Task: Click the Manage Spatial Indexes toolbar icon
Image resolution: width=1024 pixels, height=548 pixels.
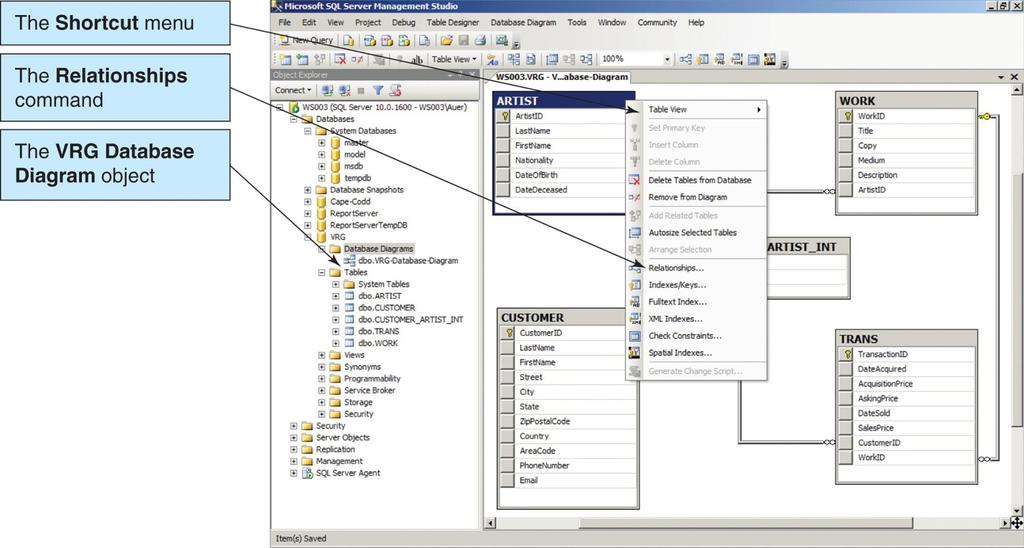Action: coord(770,59)
